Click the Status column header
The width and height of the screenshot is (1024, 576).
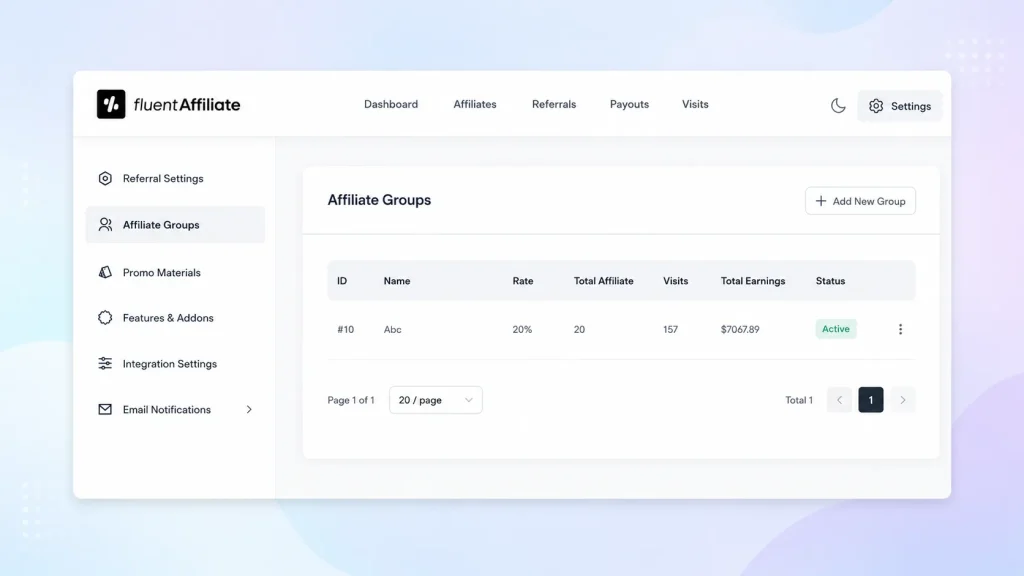point(830,281)
